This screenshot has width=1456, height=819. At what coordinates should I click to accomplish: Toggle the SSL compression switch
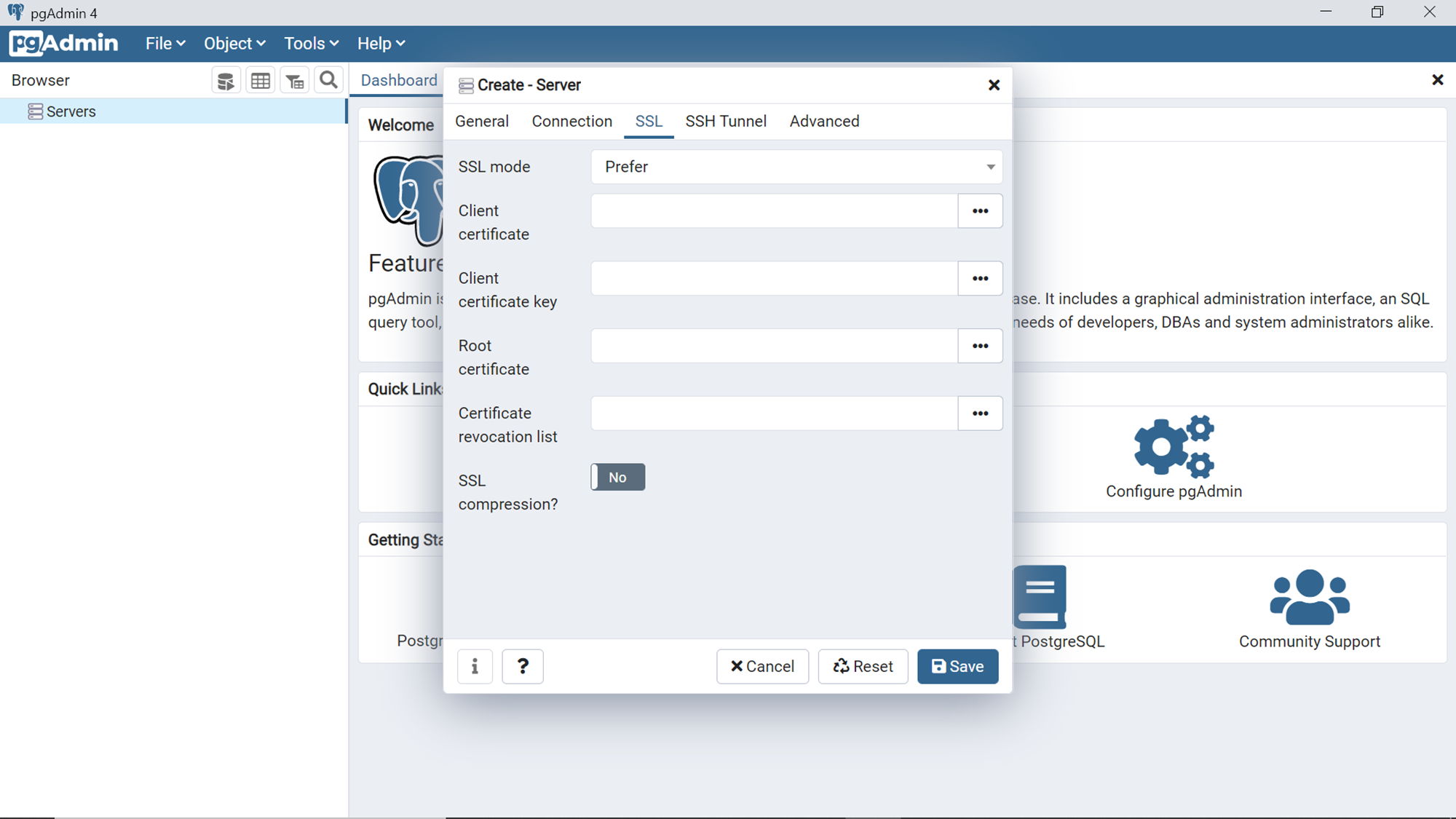click(617, 478)
